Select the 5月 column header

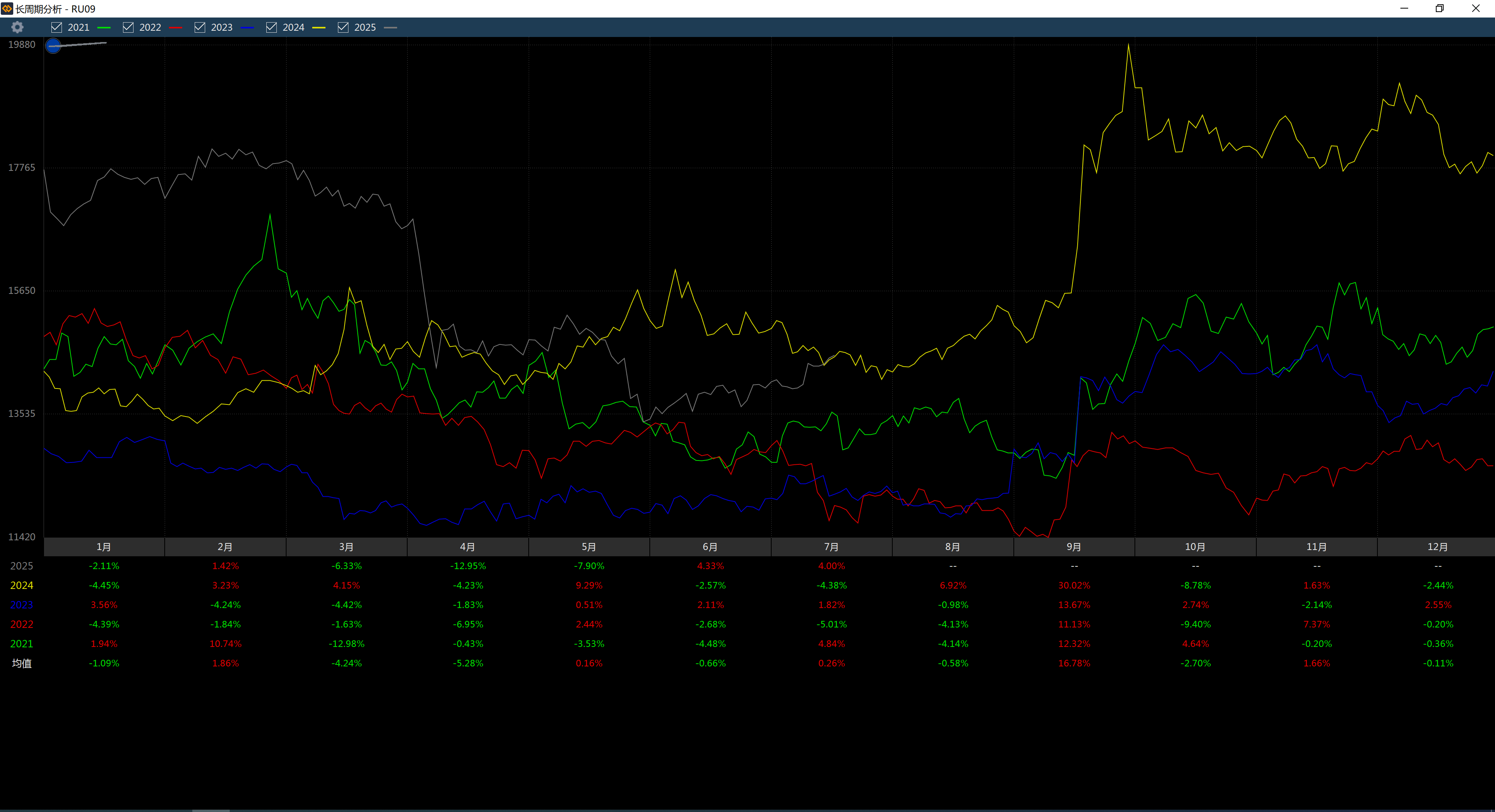coord(589,547)
